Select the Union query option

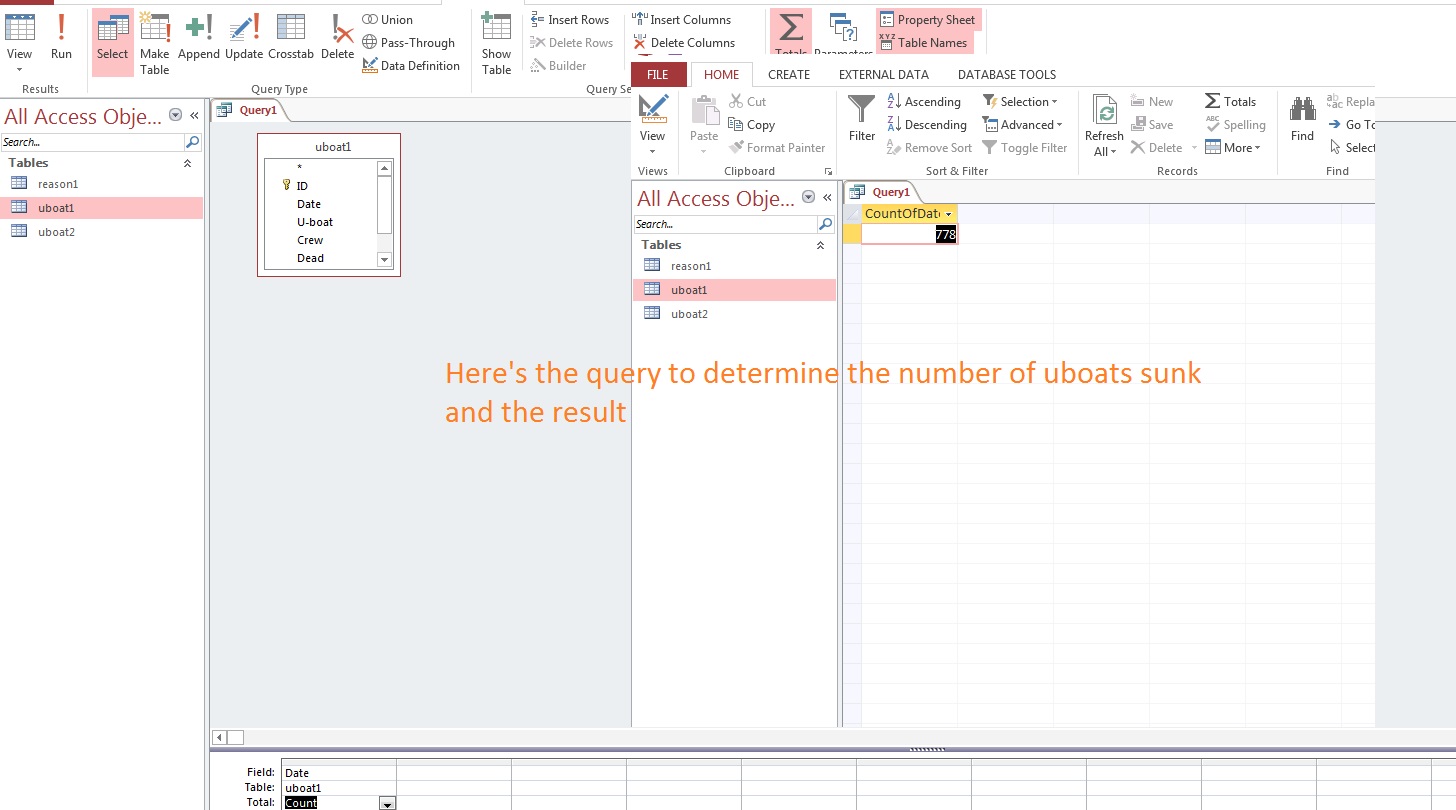(387, 19)
